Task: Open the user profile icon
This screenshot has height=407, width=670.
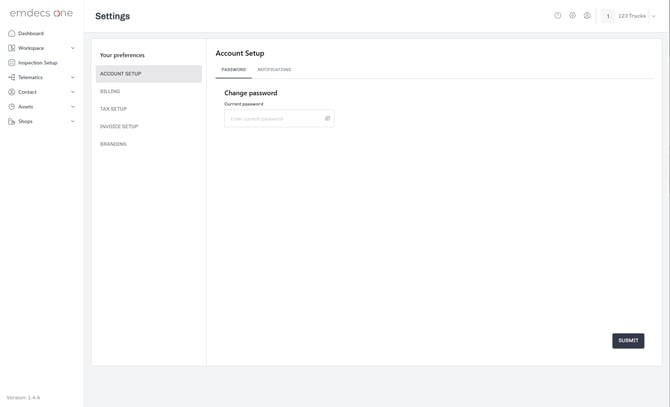Action: pos(587,15)
